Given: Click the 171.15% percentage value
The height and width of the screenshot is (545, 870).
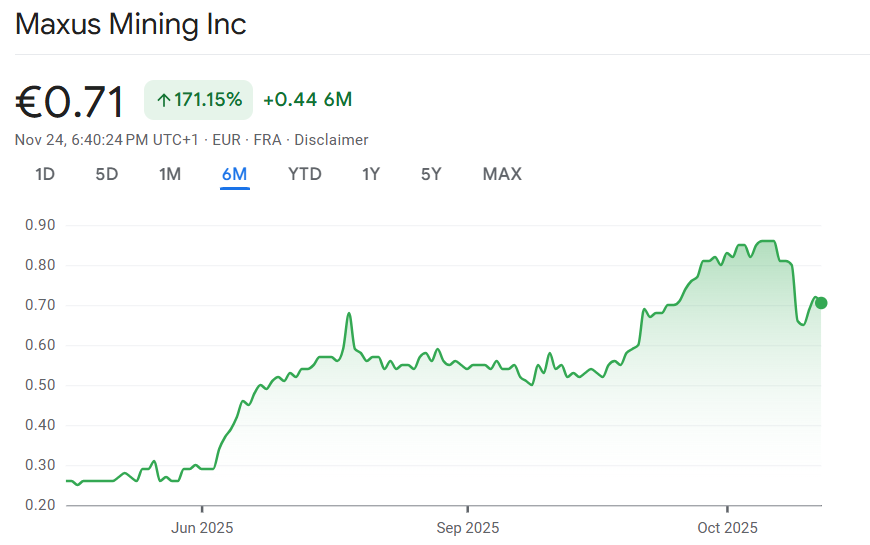Looking at the screenshot, I should [x=208, y=100].
